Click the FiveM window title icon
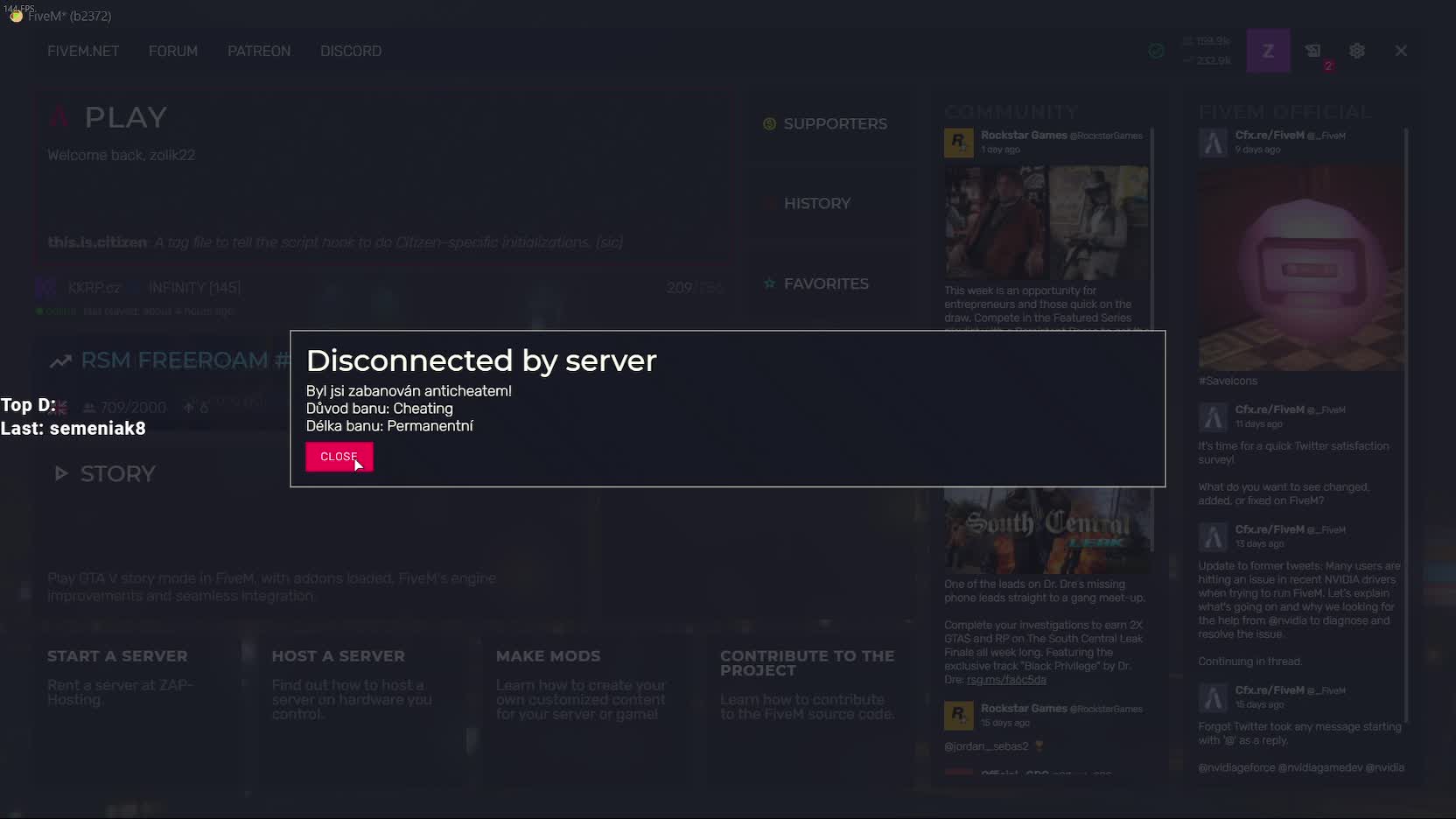This screenshot has height=819, width=1456. [x=16, y=16]
